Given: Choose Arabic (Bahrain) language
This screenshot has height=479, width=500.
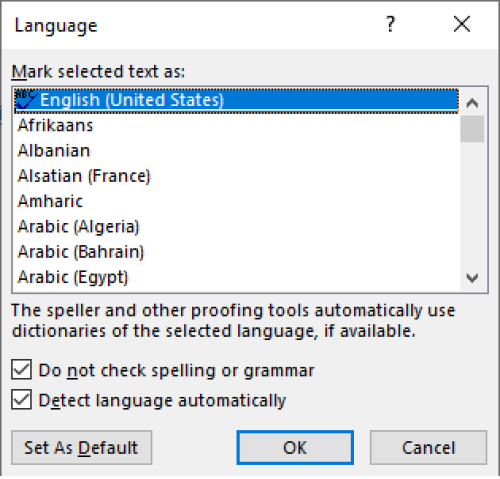Looking at the screenshot, I should tap(81, 252).
